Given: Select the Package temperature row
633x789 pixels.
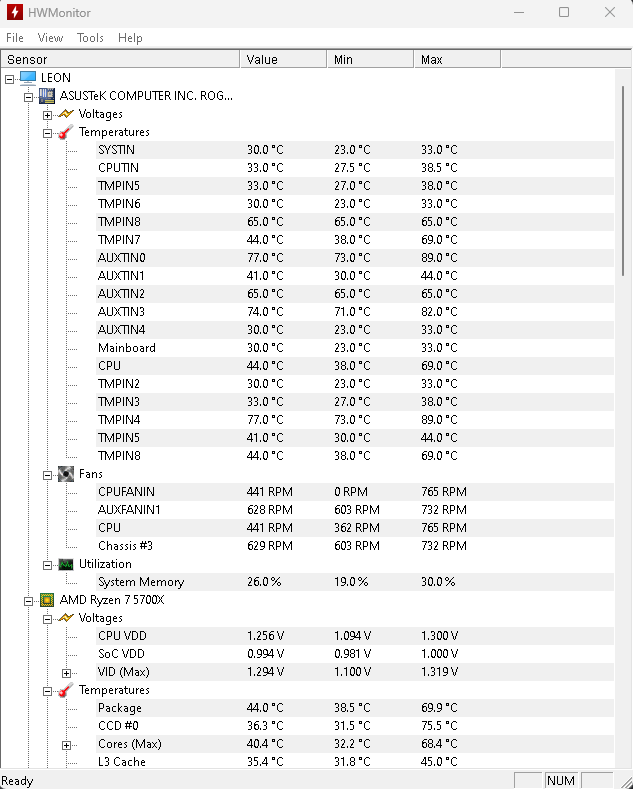Looking at the screenshot, I should pos(355,707).
